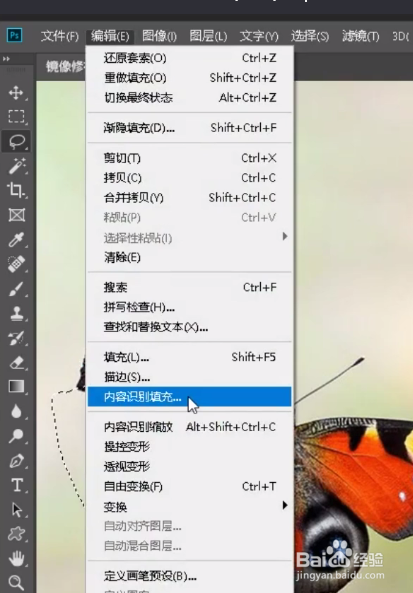The height and width of the screenshot is (593, 413).
Task: Close the open 编辑(E) menu
Action: [x=110, y=36]
